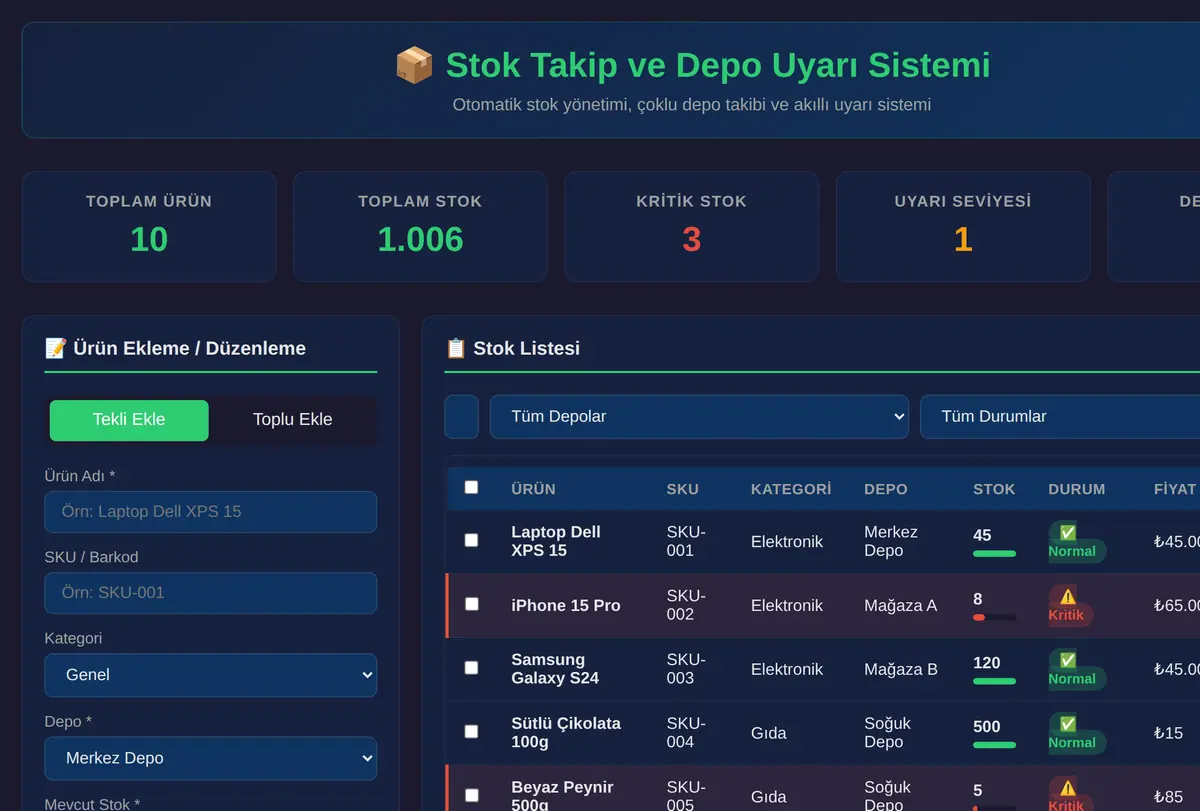Screen dimensions: 1200x811
Task: Click the warning icon in iPhone 15 Pro row
Action: 1067,597
